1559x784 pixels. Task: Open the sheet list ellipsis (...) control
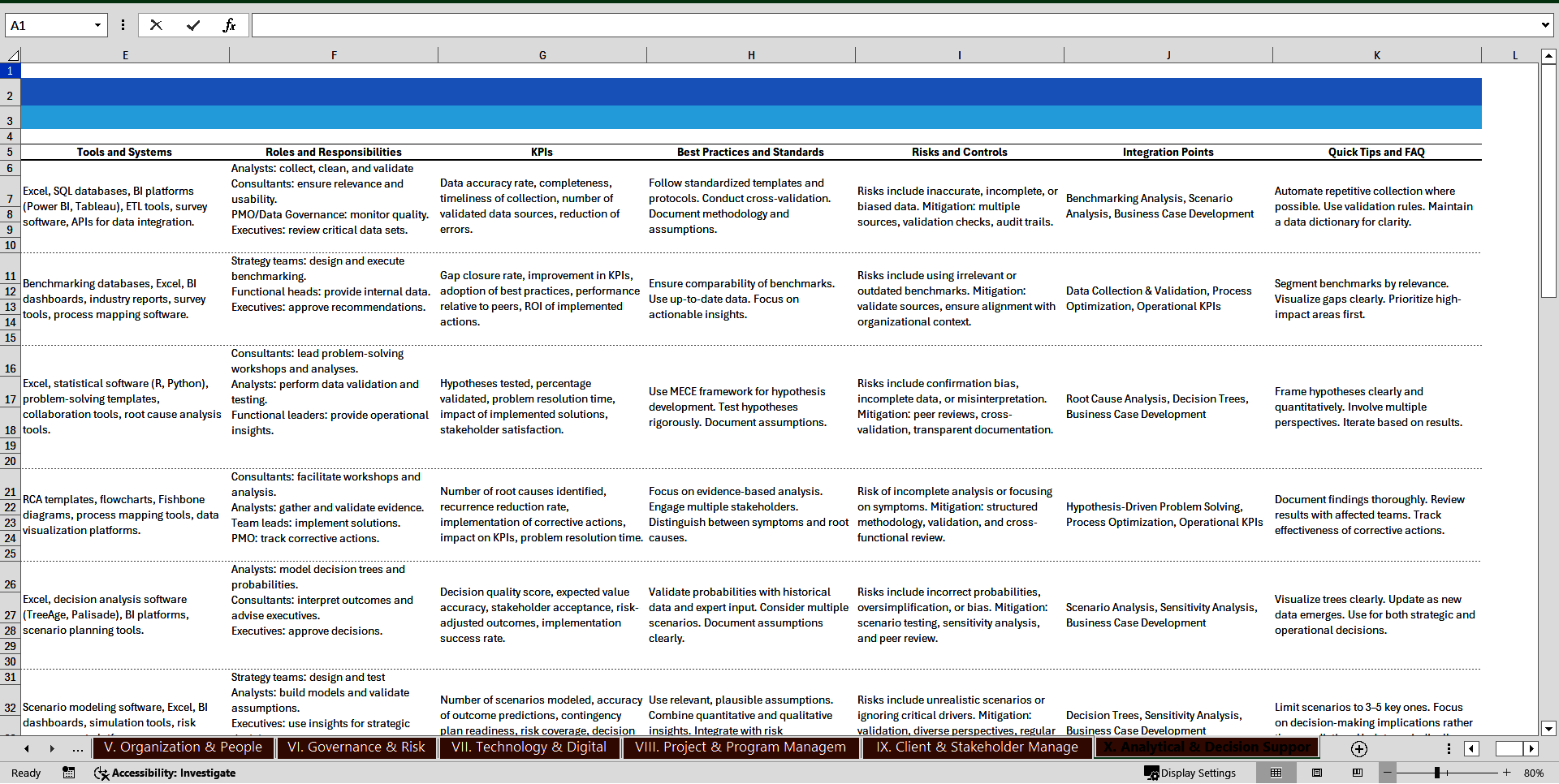tap(77, 749)
